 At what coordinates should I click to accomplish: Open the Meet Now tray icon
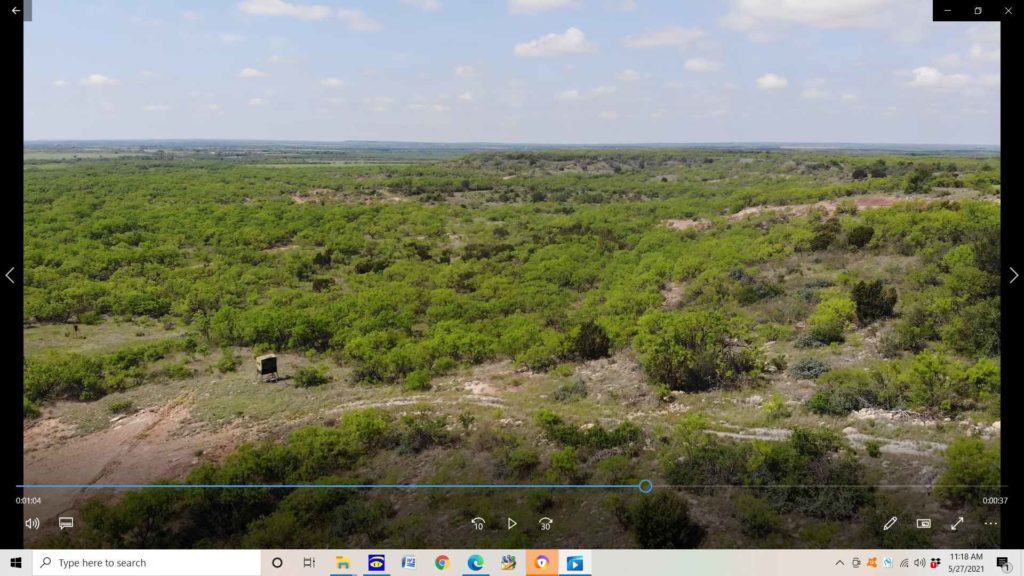tap(856, 562)
